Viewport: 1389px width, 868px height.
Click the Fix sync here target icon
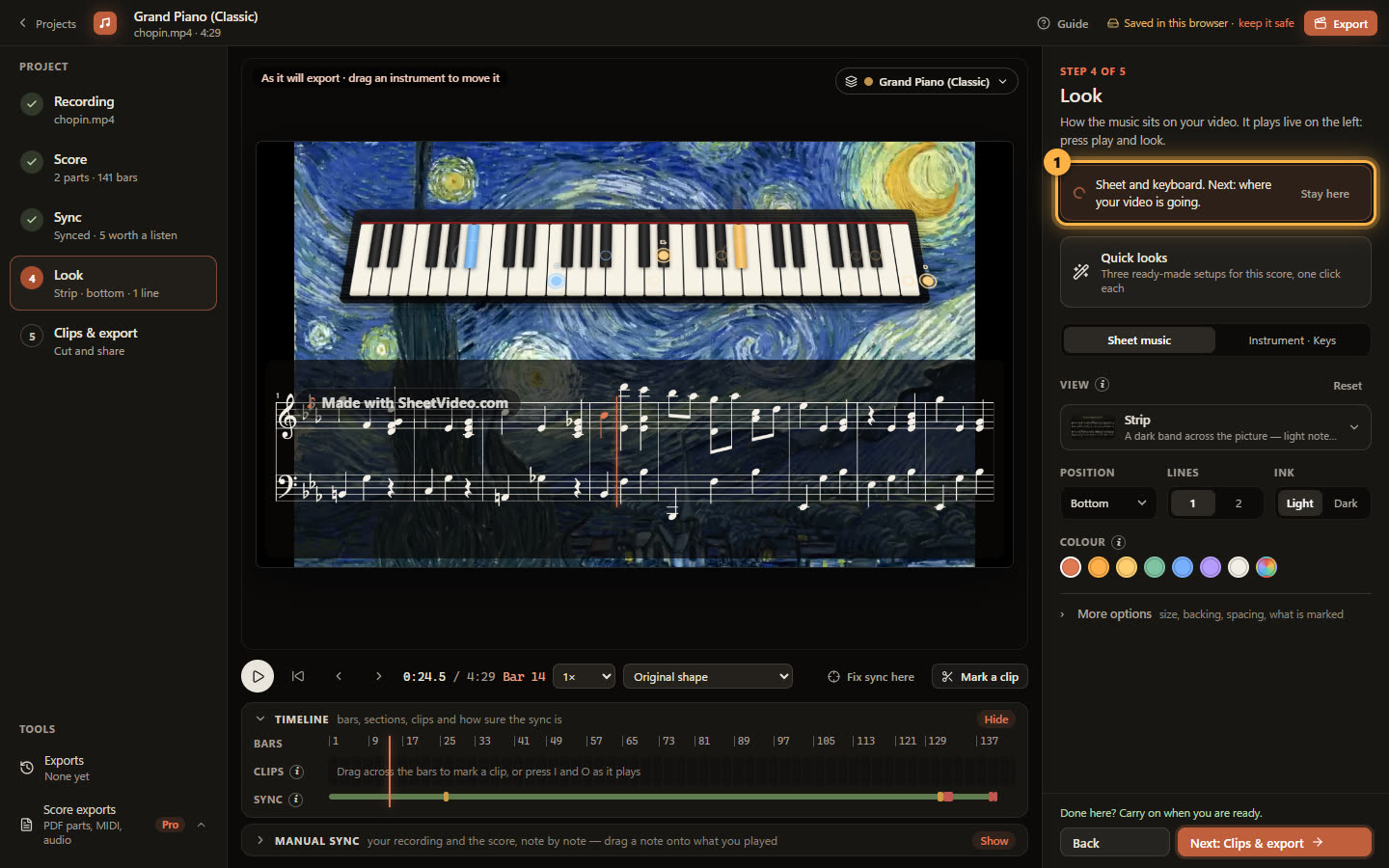(x=833, y=677)
